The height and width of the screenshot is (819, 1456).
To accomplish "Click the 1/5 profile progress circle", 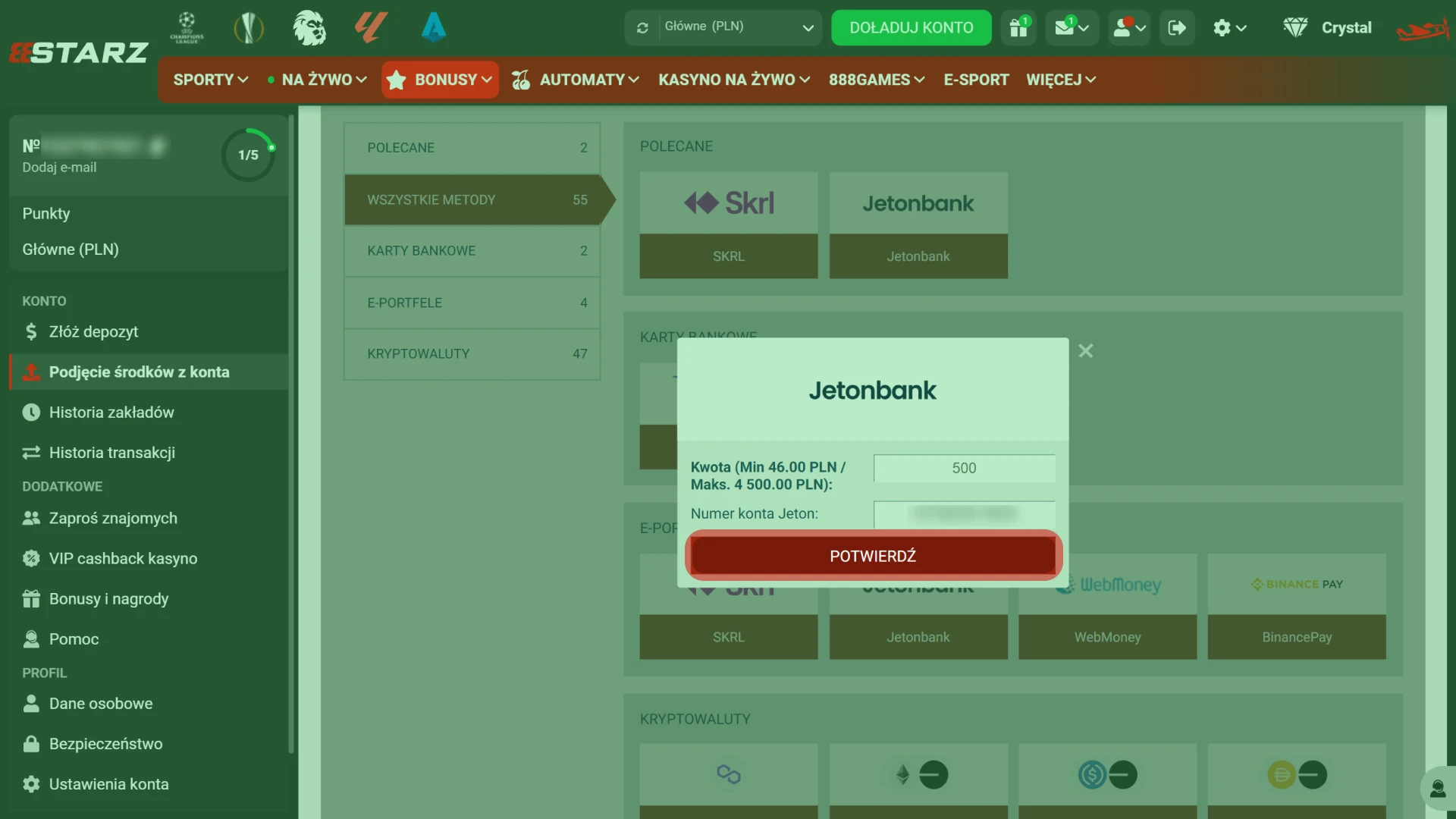I will pos(248,155).
